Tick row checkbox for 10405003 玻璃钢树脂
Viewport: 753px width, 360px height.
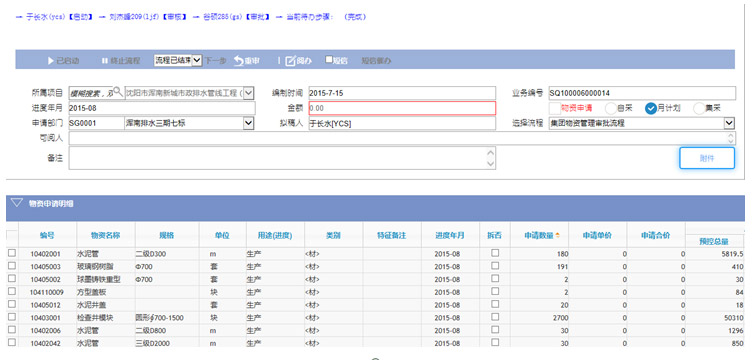pos(12,265)
